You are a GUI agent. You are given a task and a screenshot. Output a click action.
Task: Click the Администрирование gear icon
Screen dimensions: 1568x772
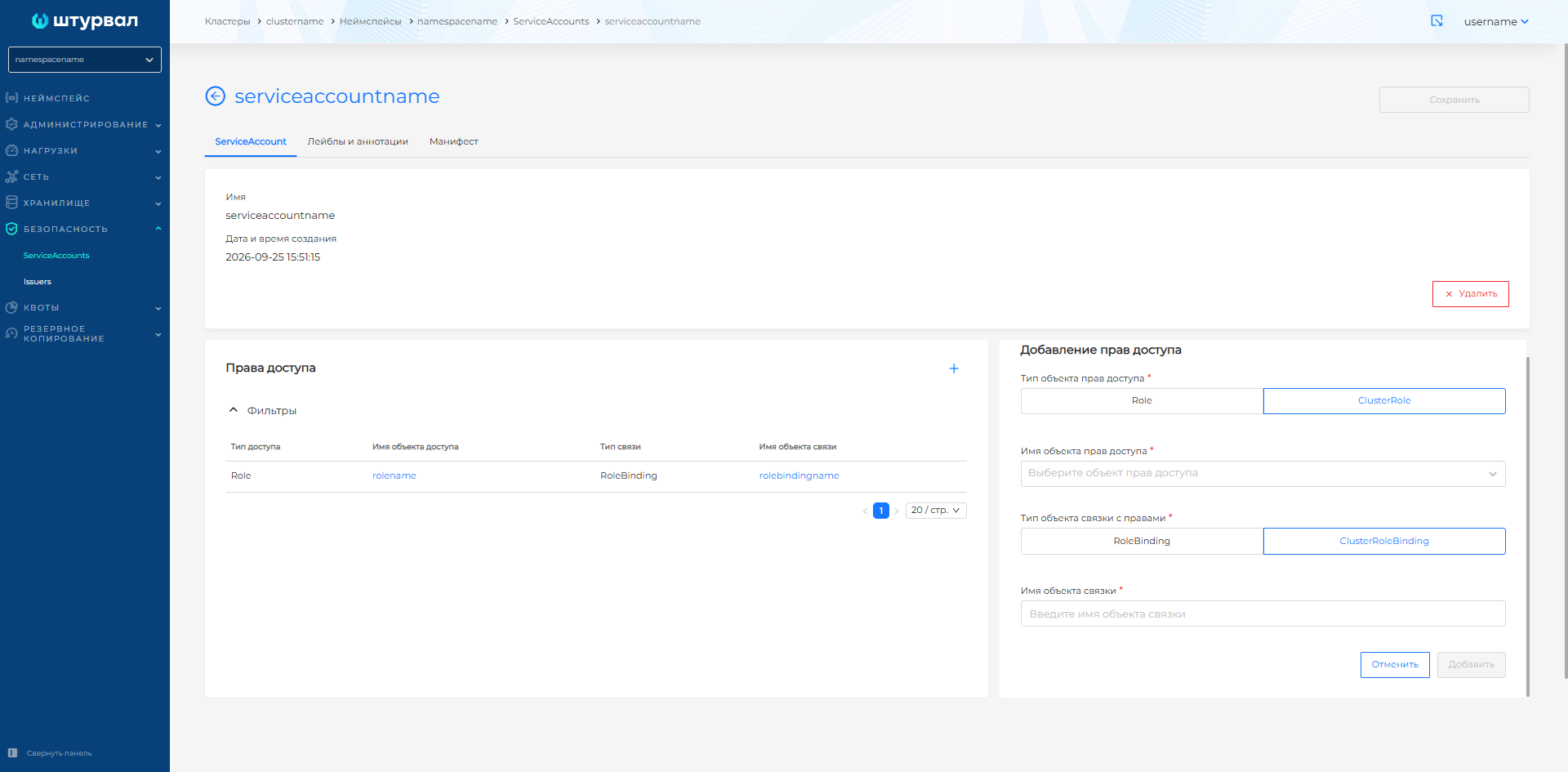(11, 124)
